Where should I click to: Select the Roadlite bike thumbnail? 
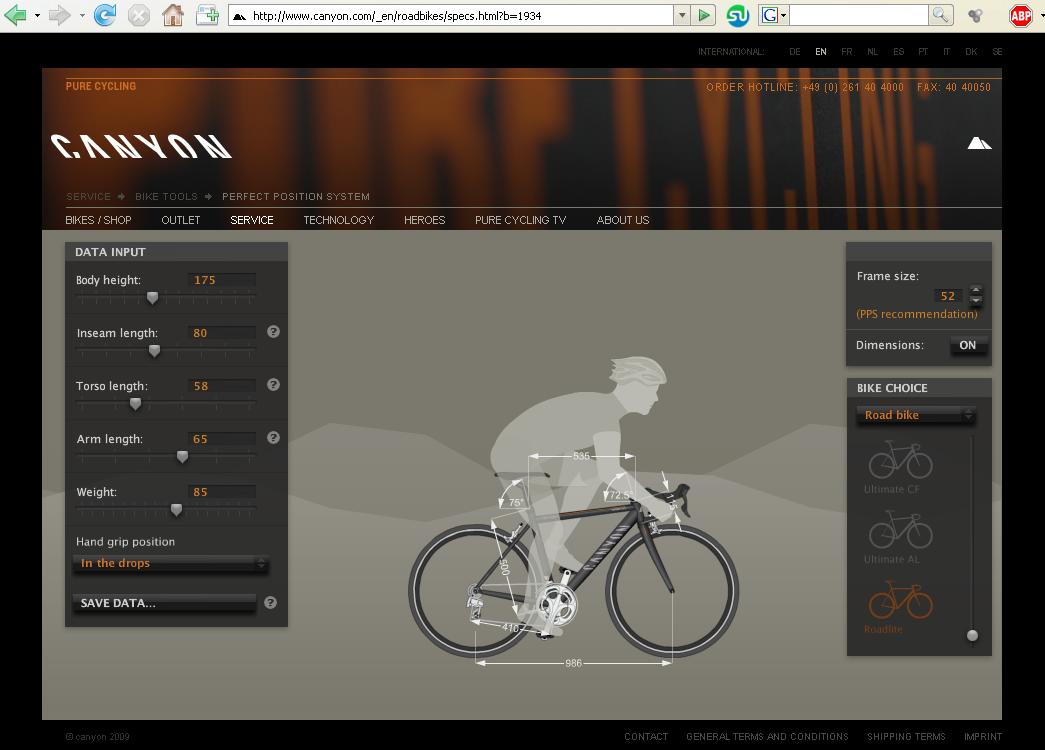pyautogui.click(x=900, y=603)
